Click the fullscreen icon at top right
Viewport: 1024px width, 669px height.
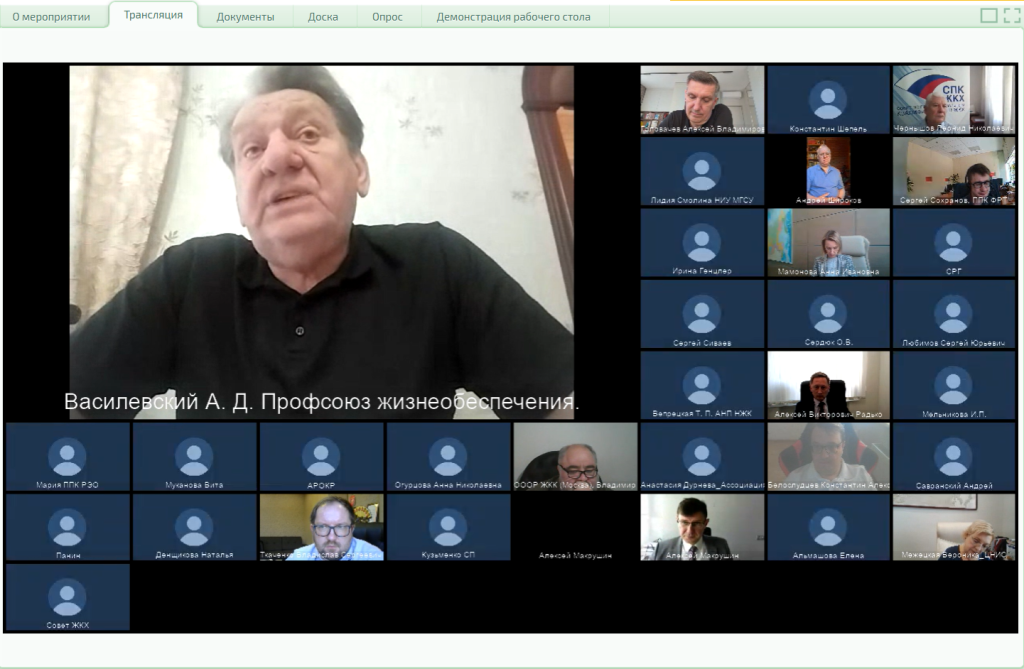coord(1011,15)
